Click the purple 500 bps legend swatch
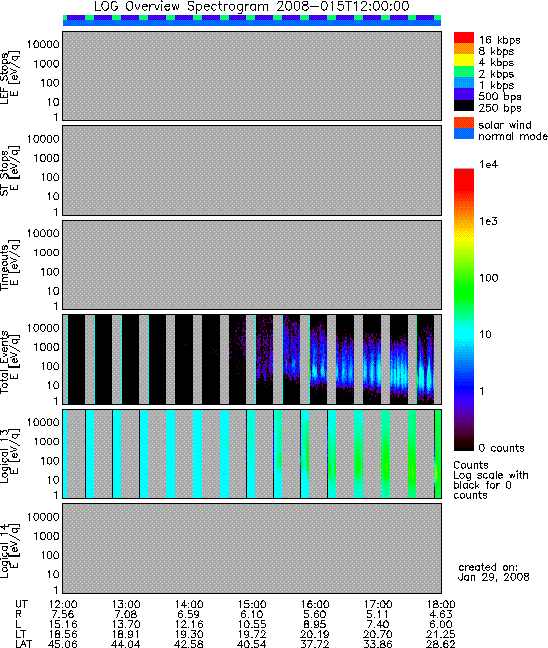This screenshot has width=548, height=648. (464, 94)
